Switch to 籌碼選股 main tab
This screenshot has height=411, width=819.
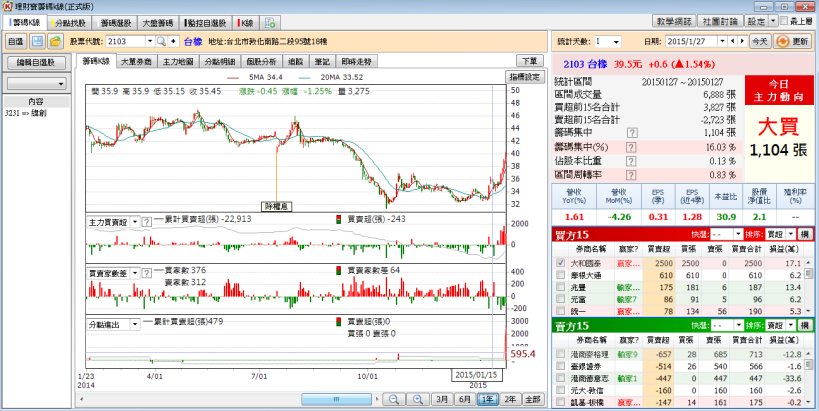(x=116, y=22)
